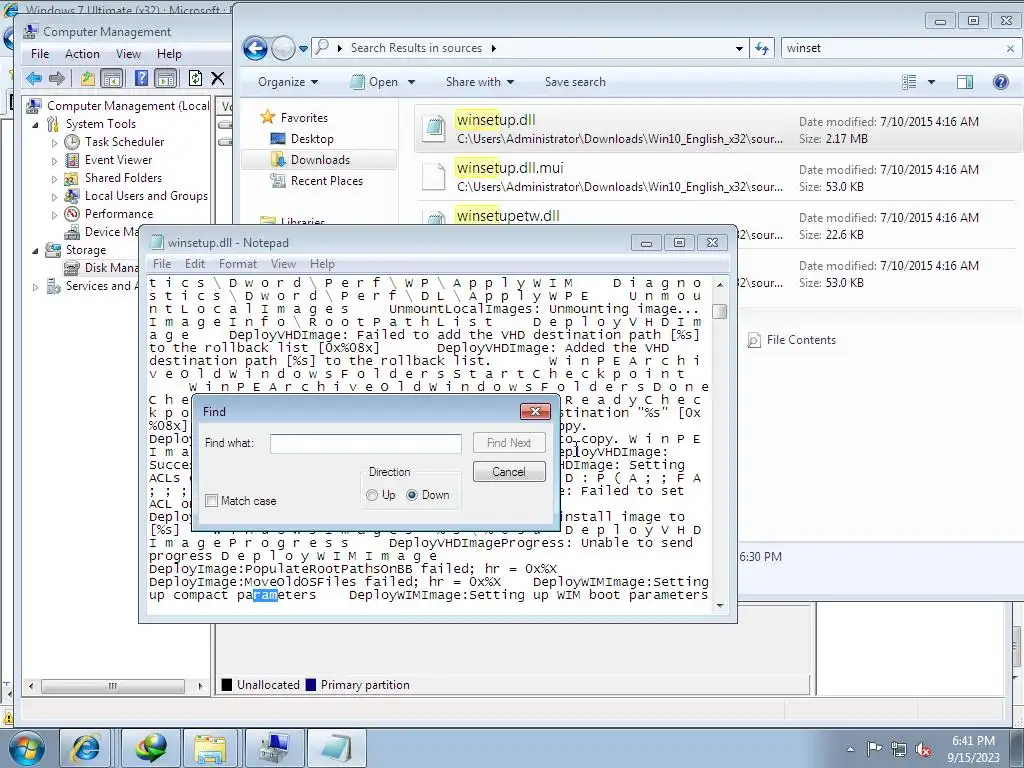Open the Notepad File menu

[162, 264]
